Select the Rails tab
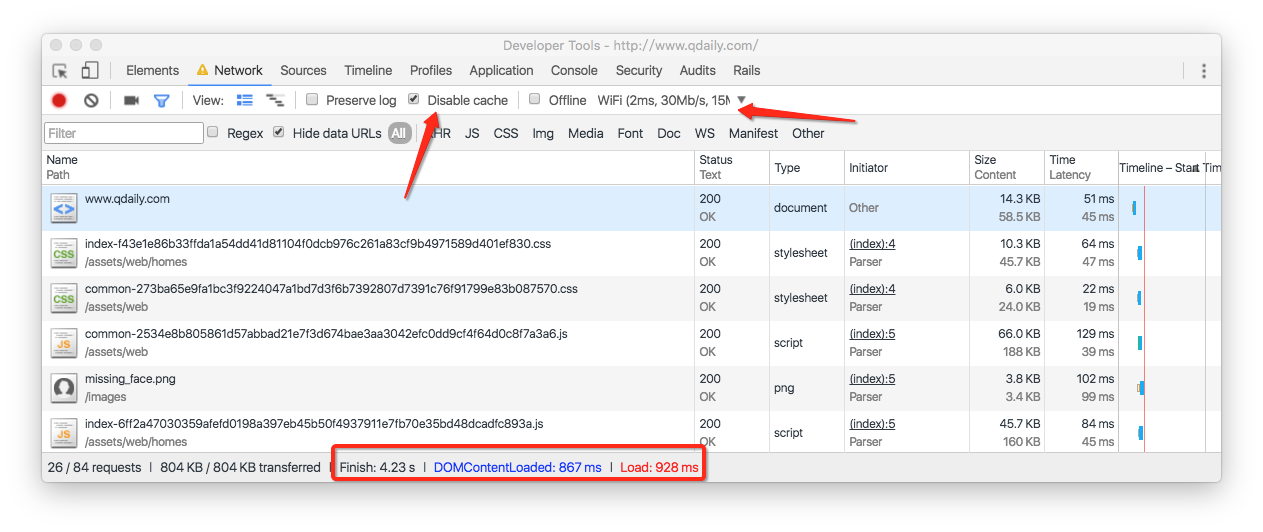Image resolution: width=1263 pixels, height=532 pixels. point(747,71)
